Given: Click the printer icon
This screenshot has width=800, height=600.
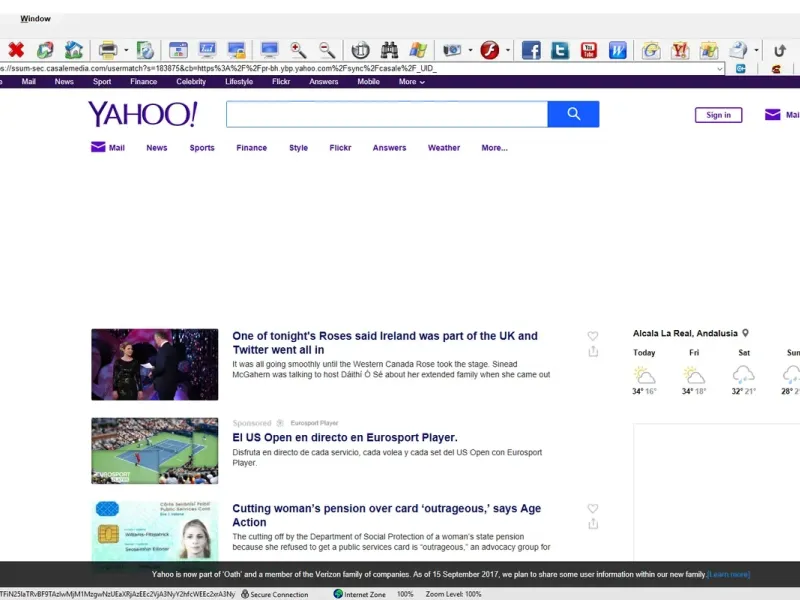Looking at the screenshot, I should coord(108,50).
